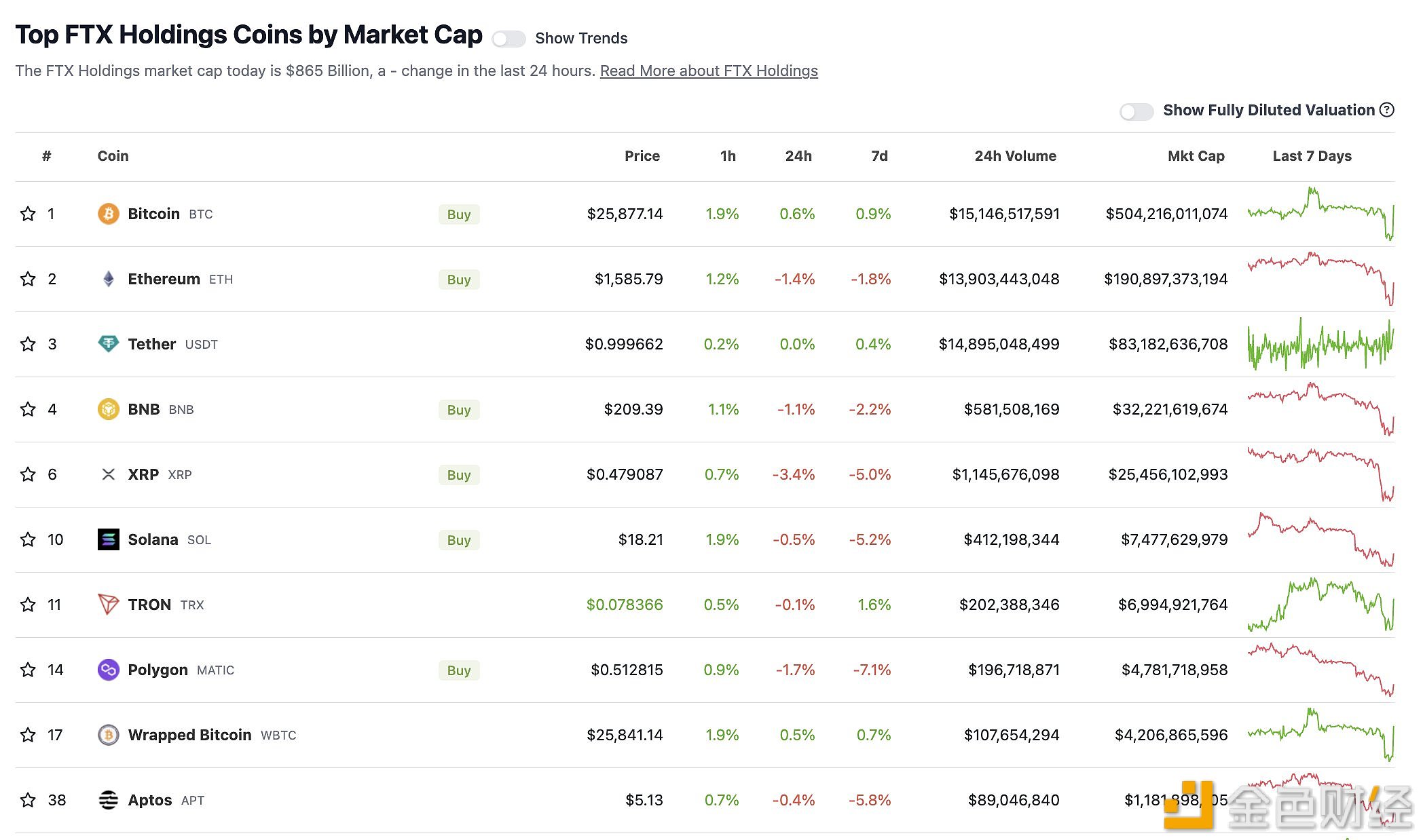Favorite Aptos star icon
This screenshot has height=840, width=1423.
[x=28, y=800]
